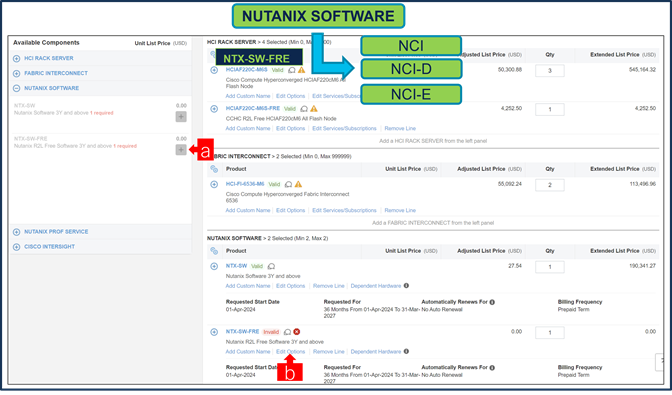Viewport: 672px width, 395px height.
Task: Click headset icon on HCI-FI-6536-M6 row
Action: (288, 184)
